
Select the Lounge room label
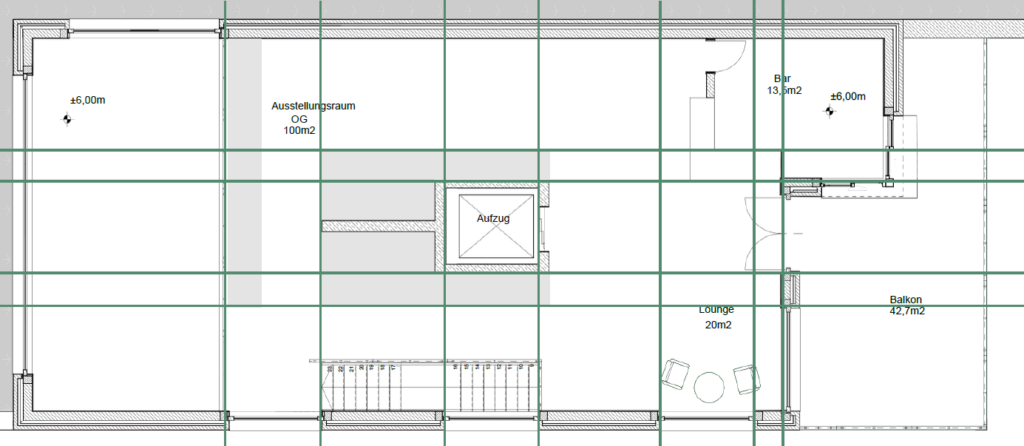pyautogui.click(x=717, y=310)
